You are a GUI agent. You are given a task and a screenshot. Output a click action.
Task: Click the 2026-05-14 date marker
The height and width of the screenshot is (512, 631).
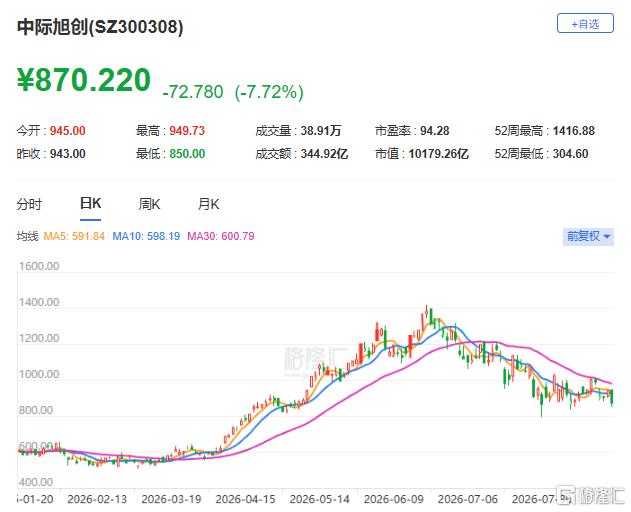coord(320,499)
